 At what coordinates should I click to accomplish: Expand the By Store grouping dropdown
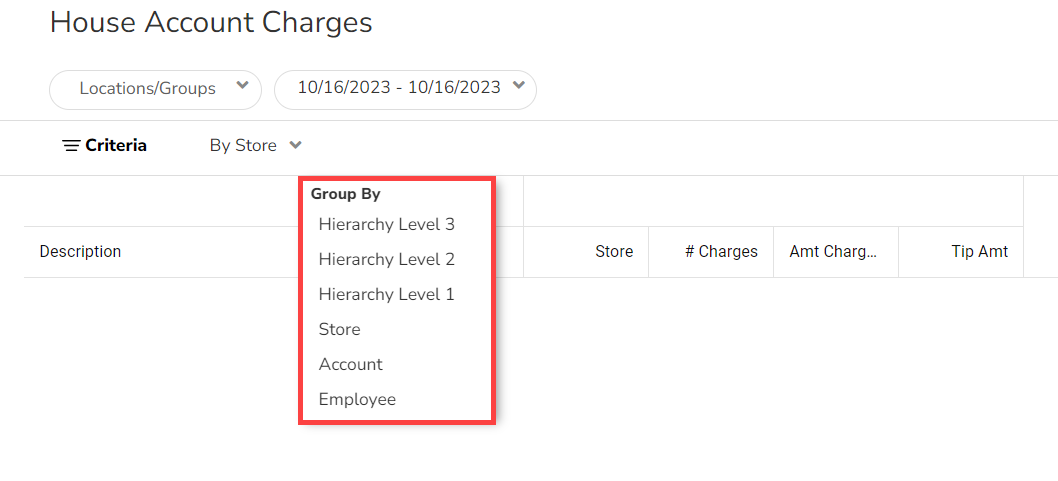click(243, 146)
